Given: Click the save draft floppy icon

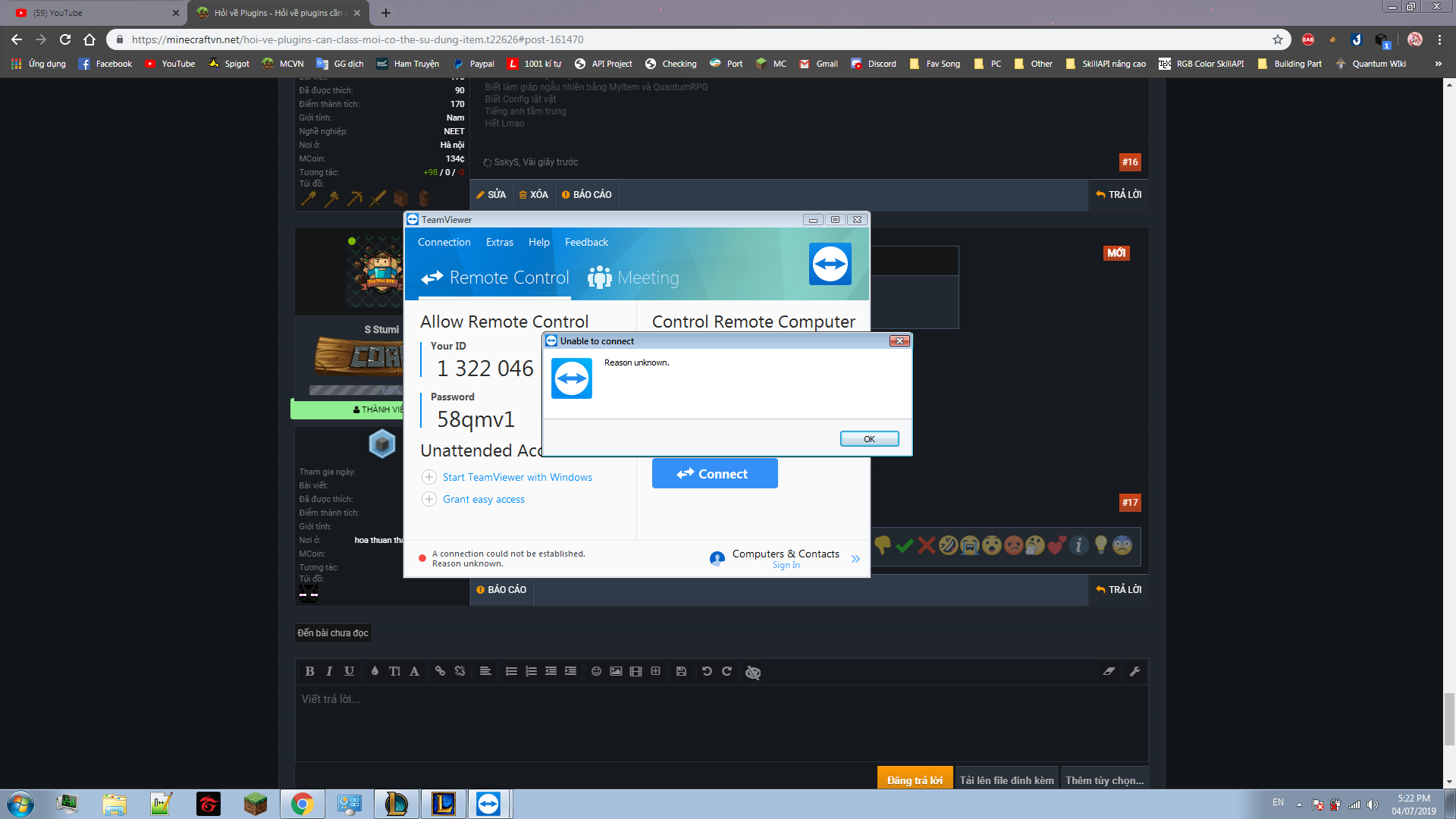Looking at the screenshot, I should (x=681, y=671).
